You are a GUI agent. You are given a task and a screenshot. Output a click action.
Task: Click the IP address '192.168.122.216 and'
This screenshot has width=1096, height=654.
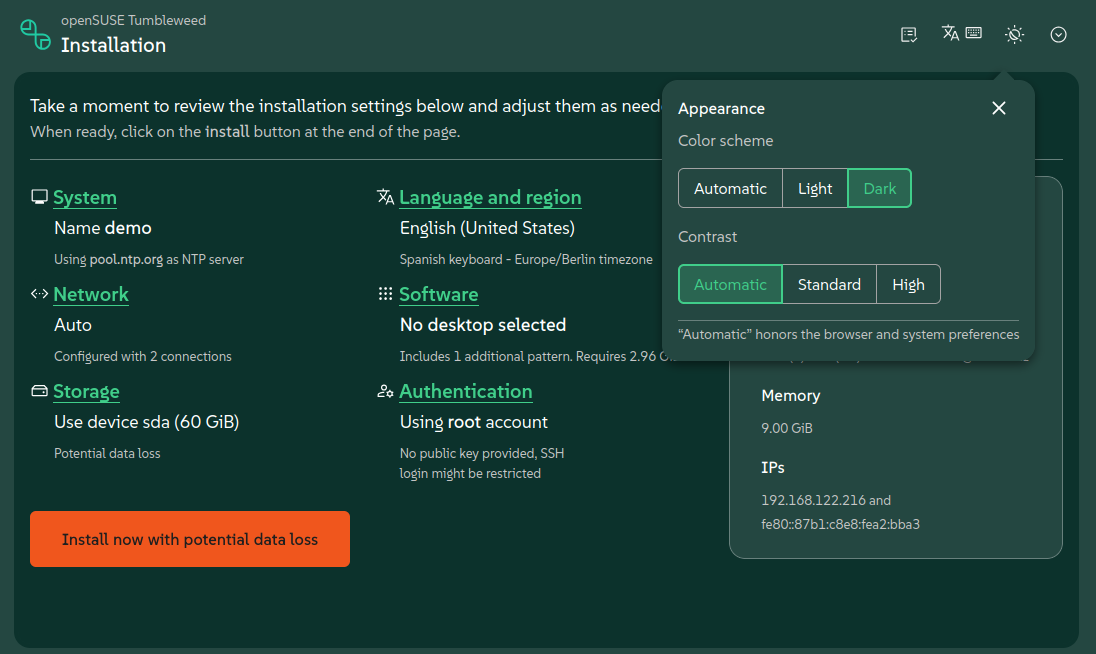(x=826, y=500)
